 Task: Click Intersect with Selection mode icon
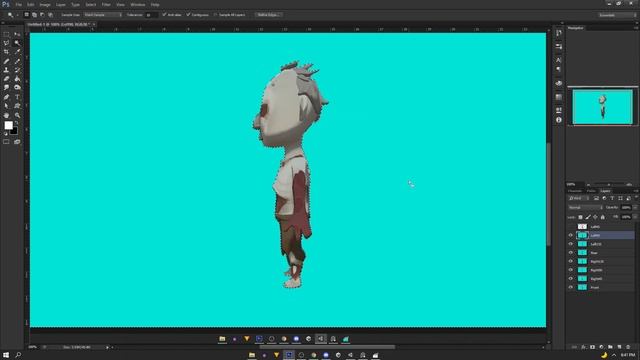coord(51,15)
